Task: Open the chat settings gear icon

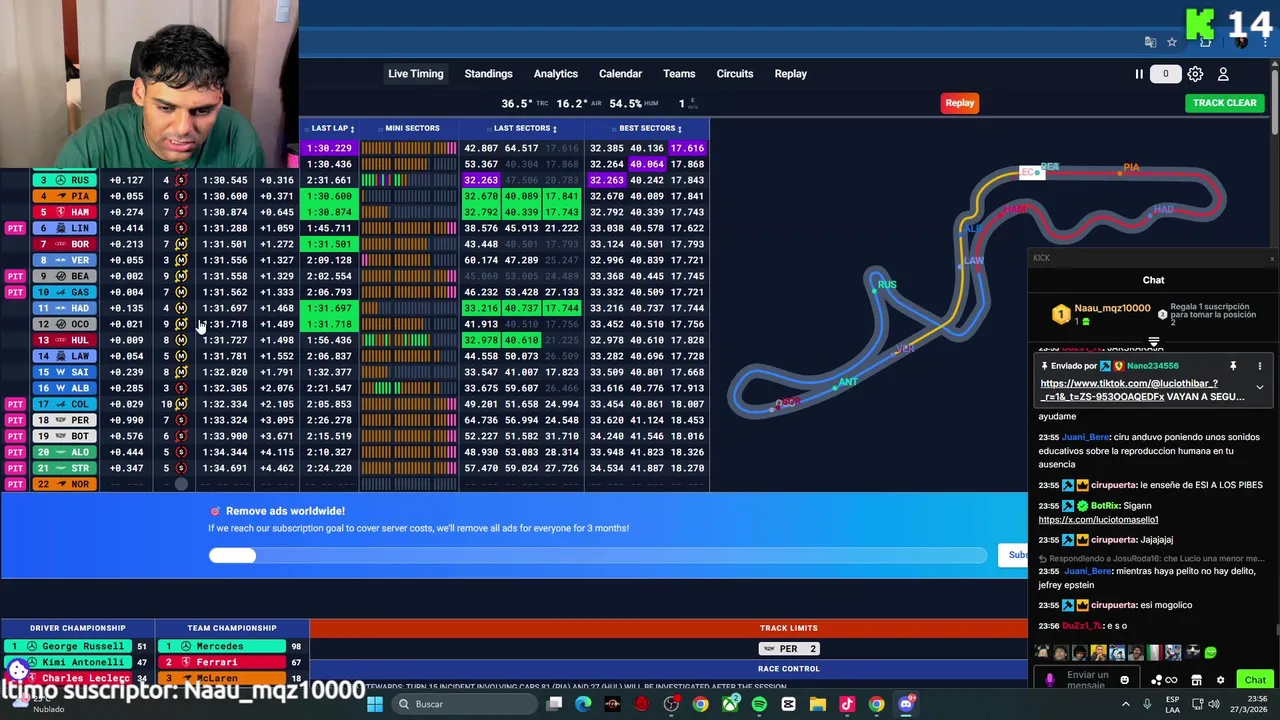Action: 1220,680
